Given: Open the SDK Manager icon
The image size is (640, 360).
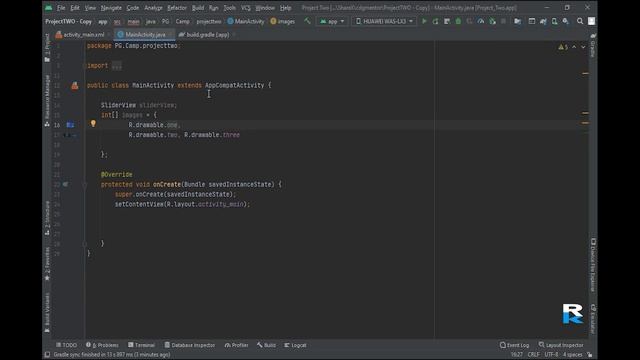Looking at the screenshot, I should (566, 21).
